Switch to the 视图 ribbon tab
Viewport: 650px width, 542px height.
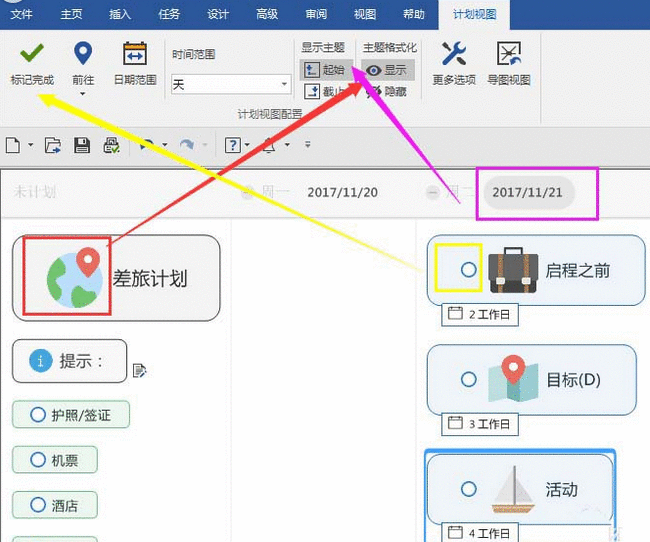click(x=365, y=15)
